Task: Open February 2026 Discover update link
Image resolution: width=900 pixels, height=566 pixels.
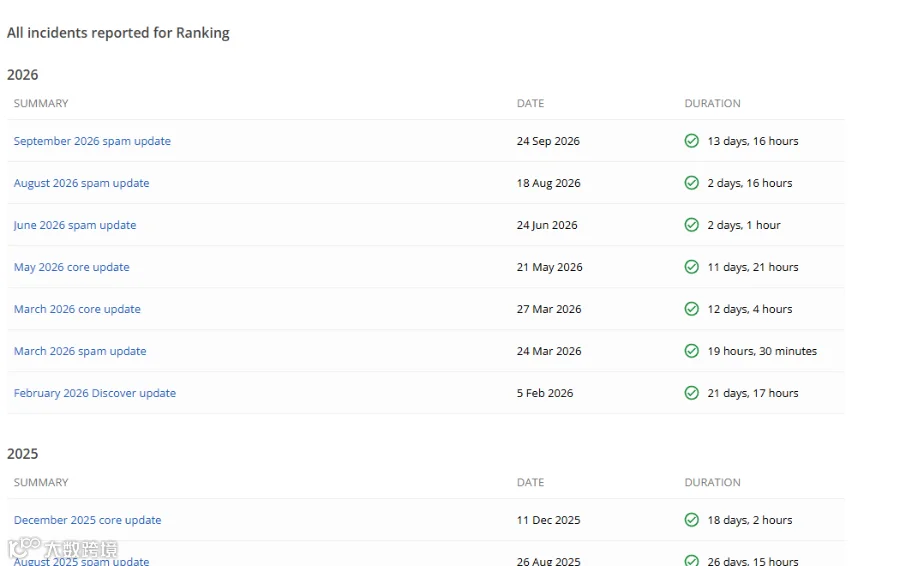Action: click(95, 393)
